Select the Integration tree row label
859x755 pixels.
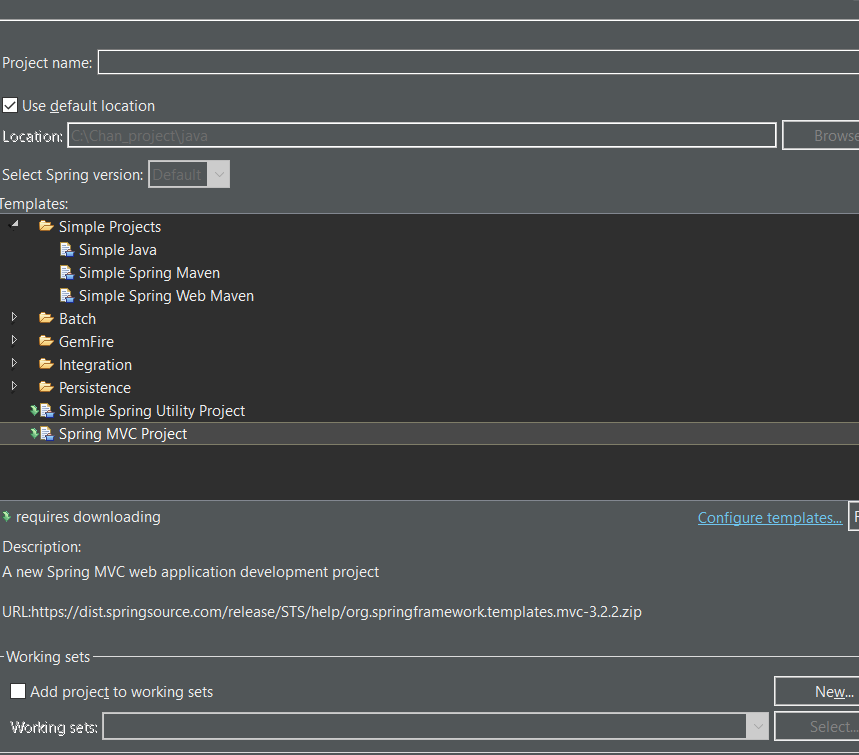click(95, 365)
